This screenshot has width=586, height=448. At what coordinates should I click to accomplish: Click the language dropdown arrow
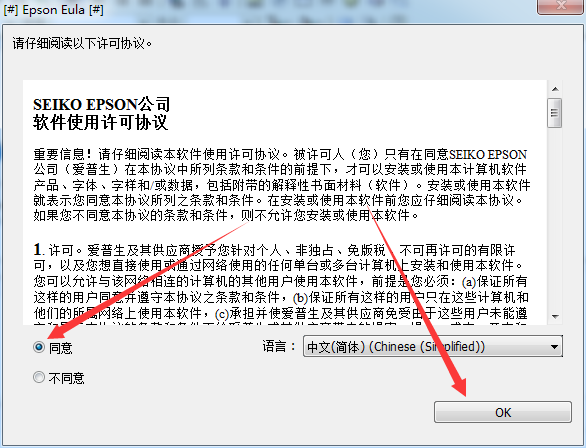coord(554,347)
